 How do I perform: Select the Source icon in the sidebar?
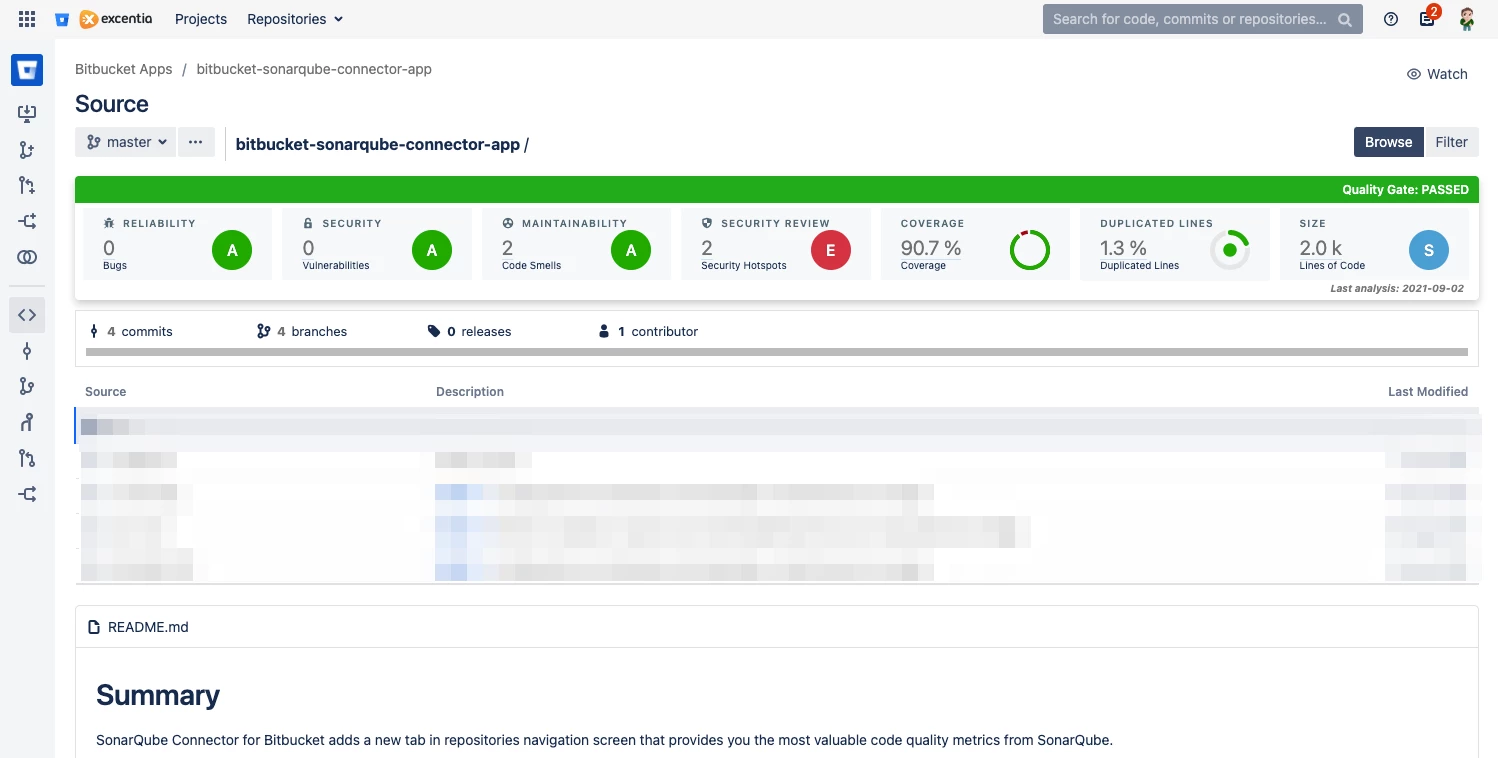27,314
